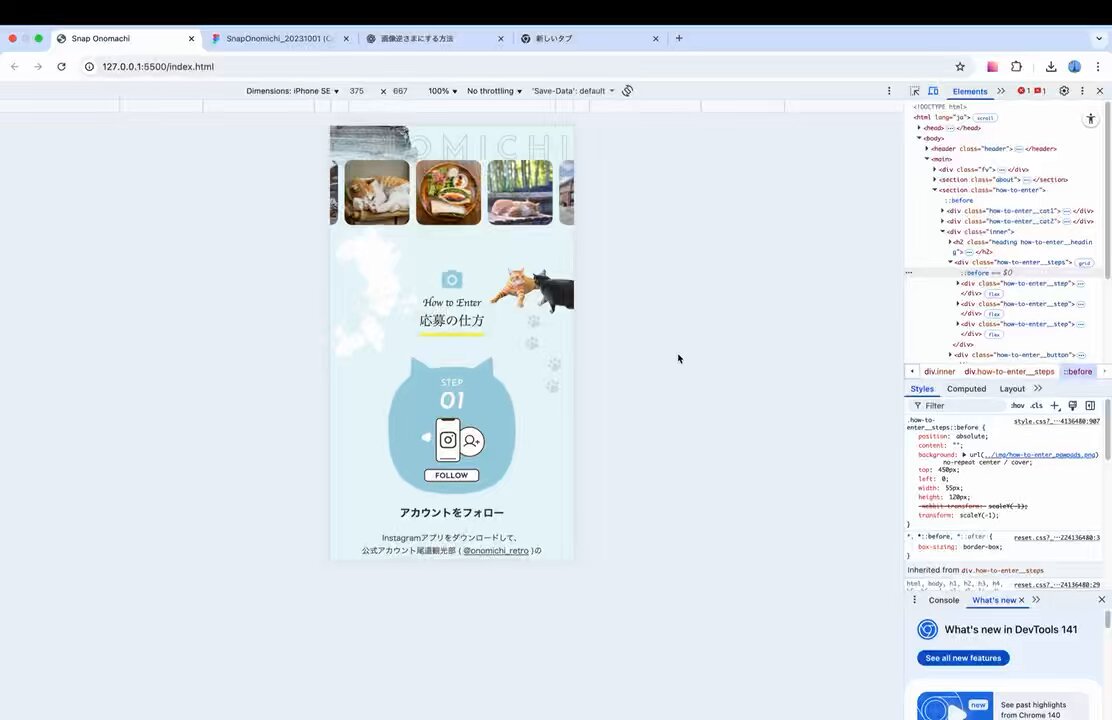Expand the background property triangle
The height and width of the screenshot is (720, 1112).
(x=964, y=455)
